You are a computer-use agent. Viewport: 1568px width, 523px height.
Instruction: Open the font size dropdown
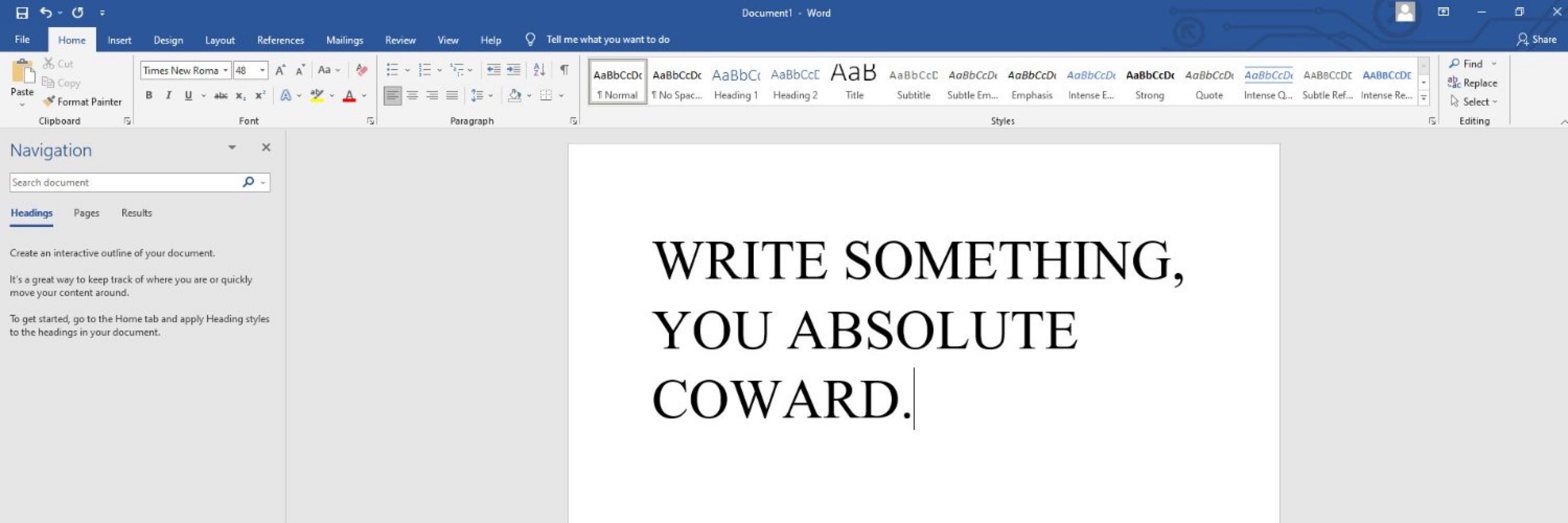(x=262, y=71)
